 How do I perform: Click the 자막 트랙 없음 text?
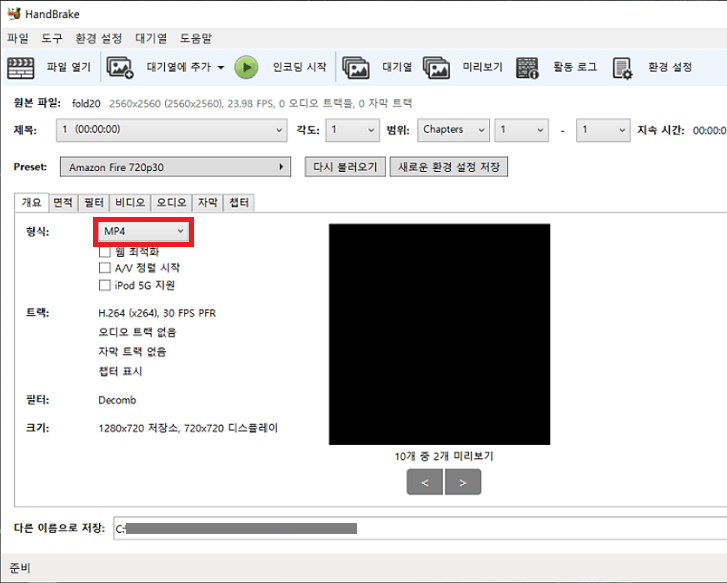tap(133, 352)
